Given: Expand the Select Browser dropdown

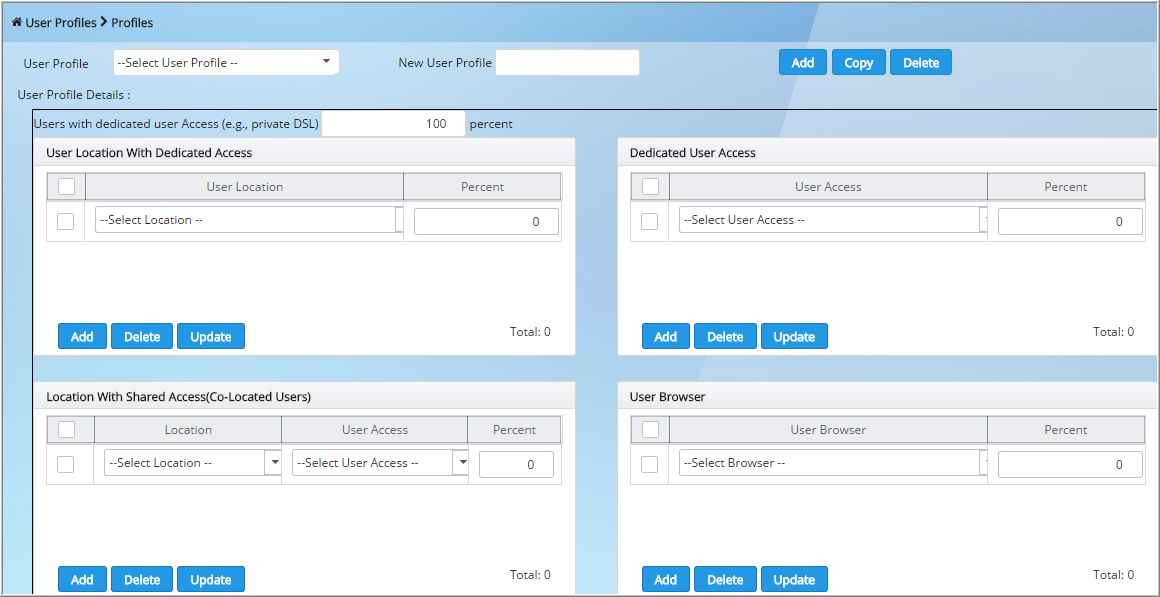Looking at the screenshot, I should (833, 463).
